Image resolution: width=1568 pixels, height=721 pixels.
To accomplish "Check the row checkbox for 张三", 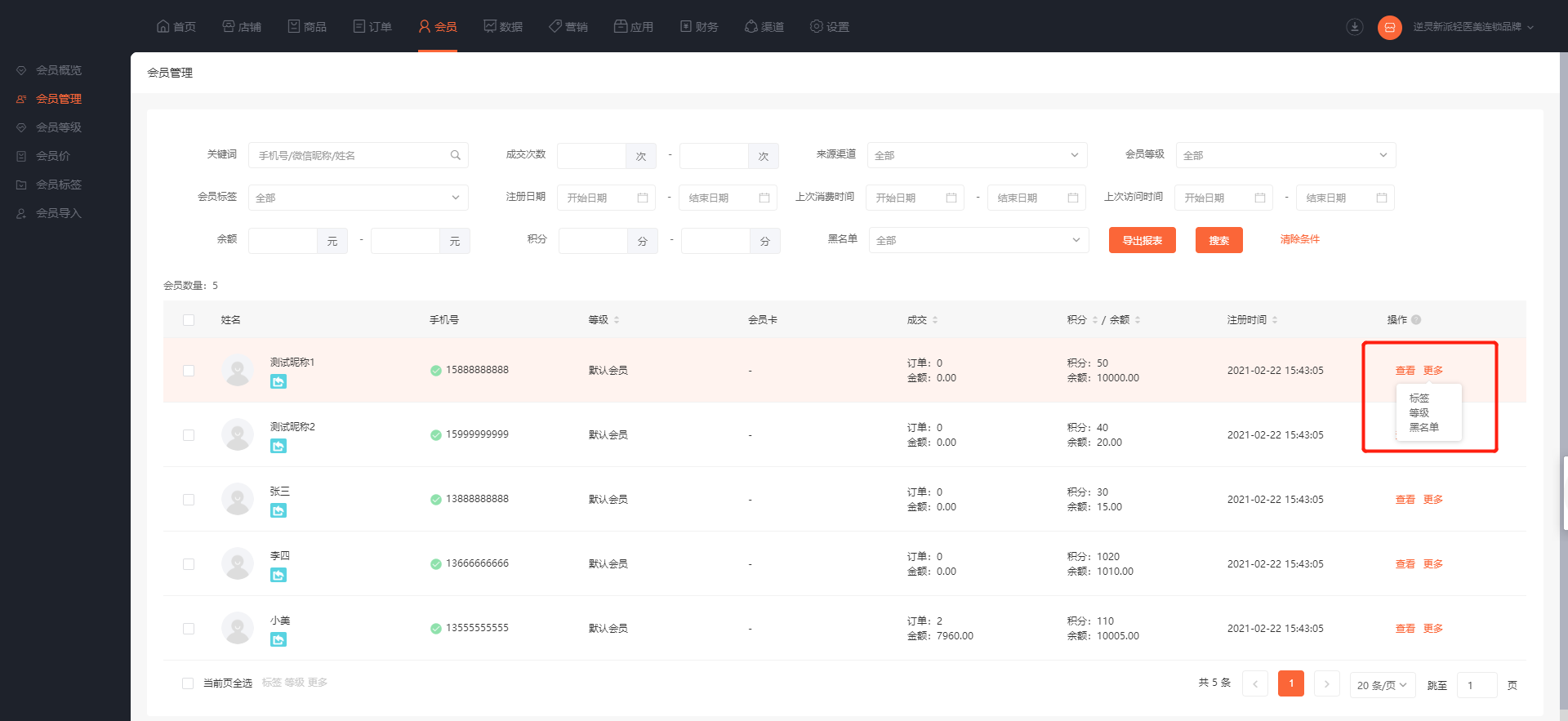I will tap(189, 500).
